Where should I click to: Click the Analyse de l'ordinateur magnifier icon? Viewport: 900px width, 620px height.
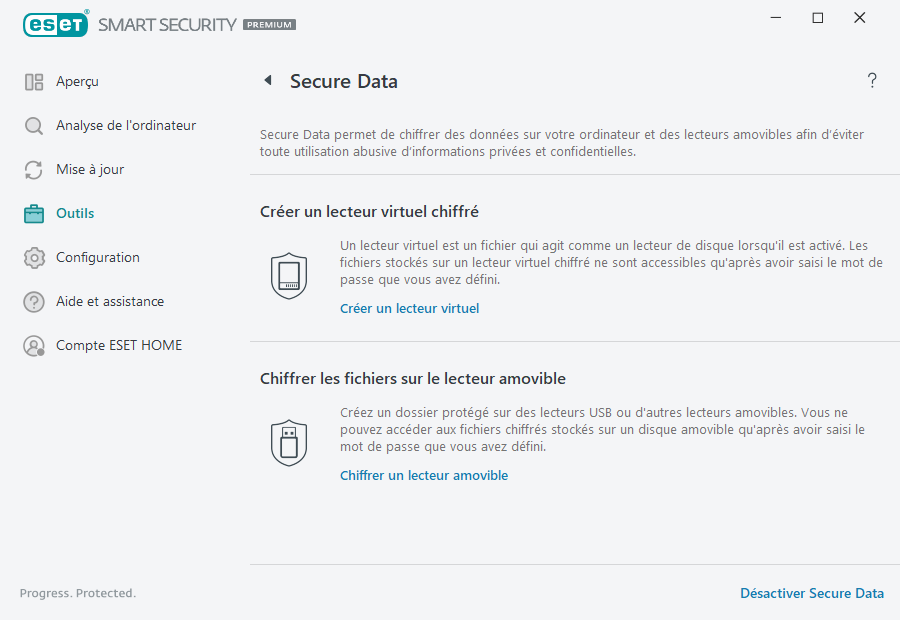(34, 125)
